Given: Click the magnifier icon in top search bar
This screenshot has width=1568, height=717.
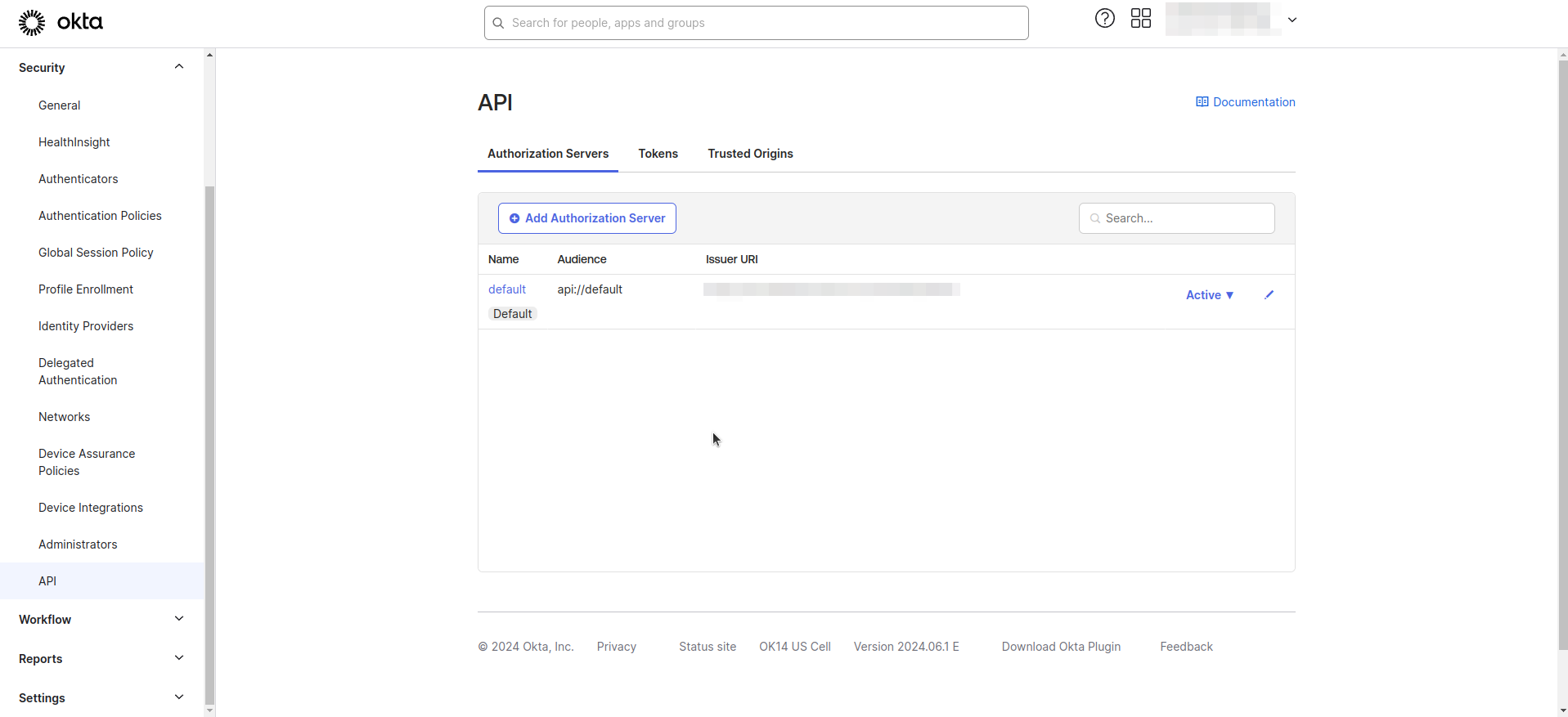Looking at the screenshot, I should point(498,23).
